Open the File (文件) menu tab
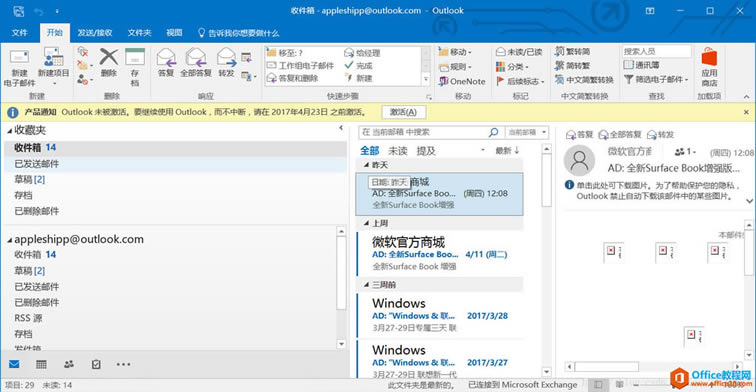756x392 pixels. (19, 33)
